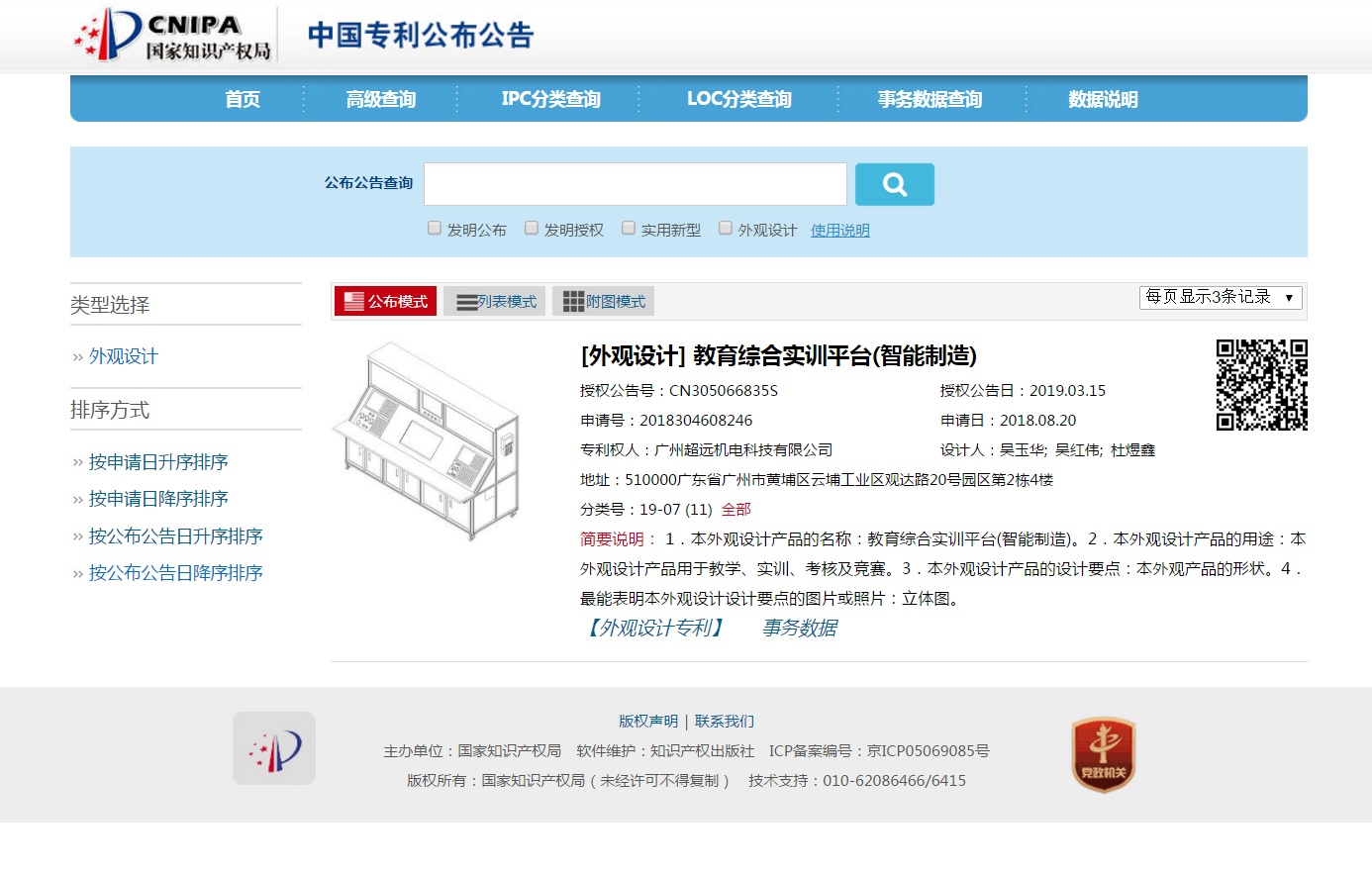
Task: Open the 每页显示3条记录 dropdown
Action: click(x=1220, y=297)
